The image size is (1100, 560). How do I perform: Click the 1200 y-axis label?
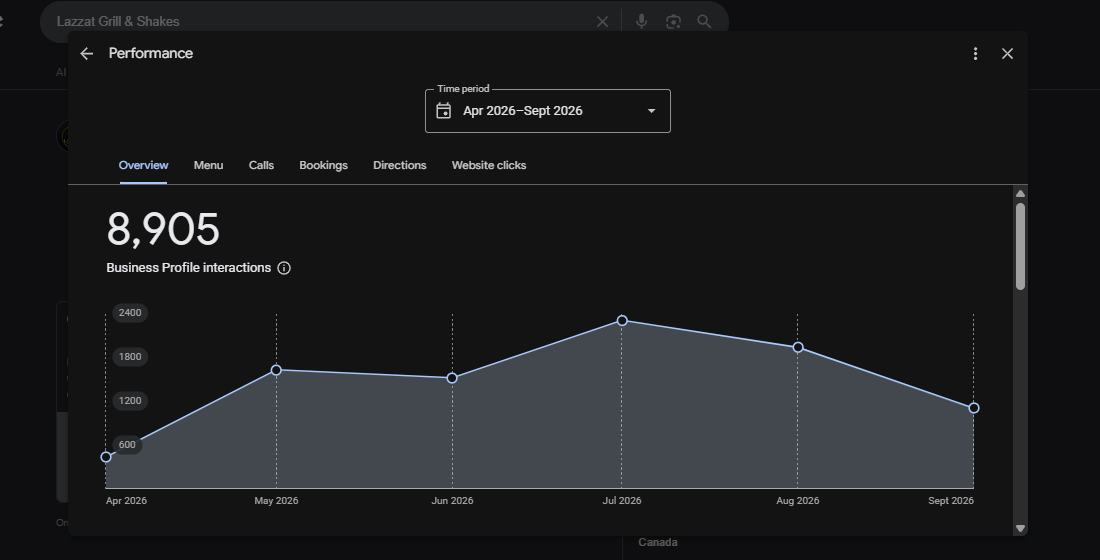coord(130,401)
